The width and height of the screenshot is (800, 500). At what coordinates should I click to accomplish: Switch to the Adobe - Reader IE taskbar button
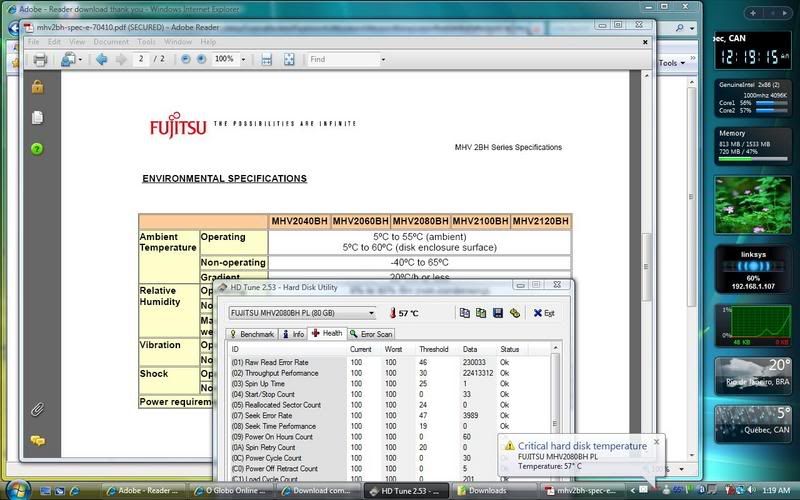[x=145, y=491]
